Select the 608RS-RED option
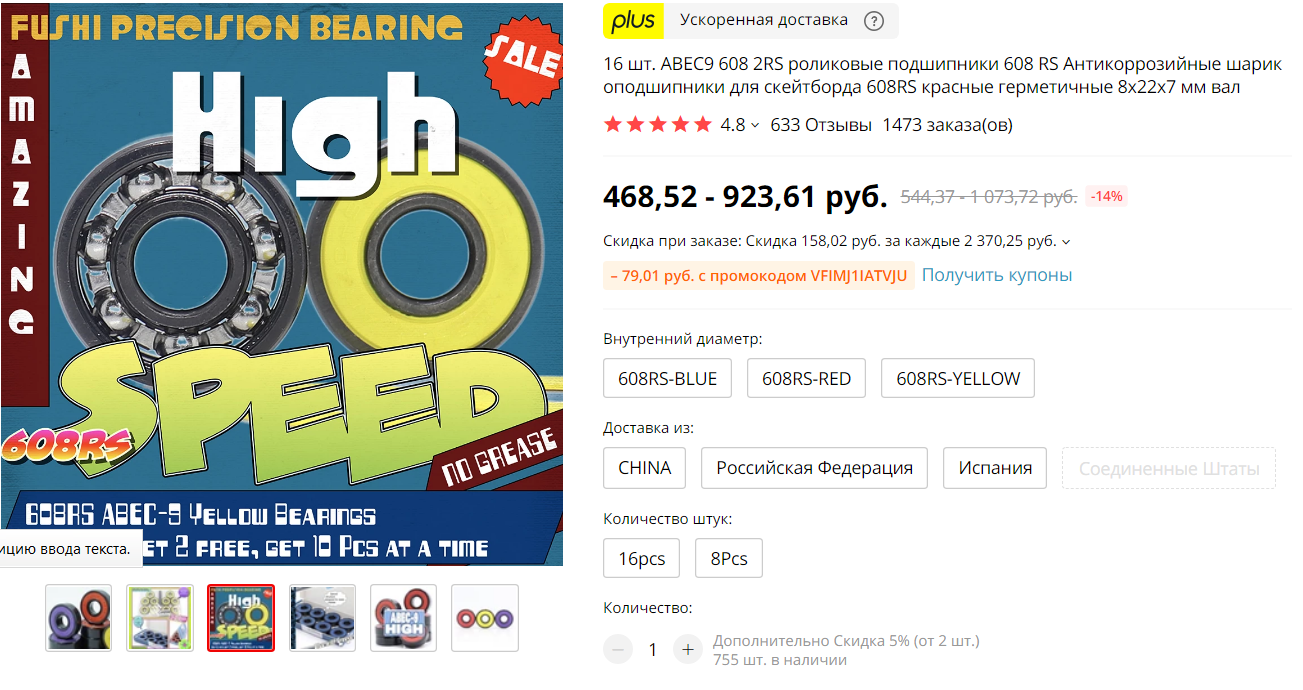The image size is (1303, 690). pos(806,379)
